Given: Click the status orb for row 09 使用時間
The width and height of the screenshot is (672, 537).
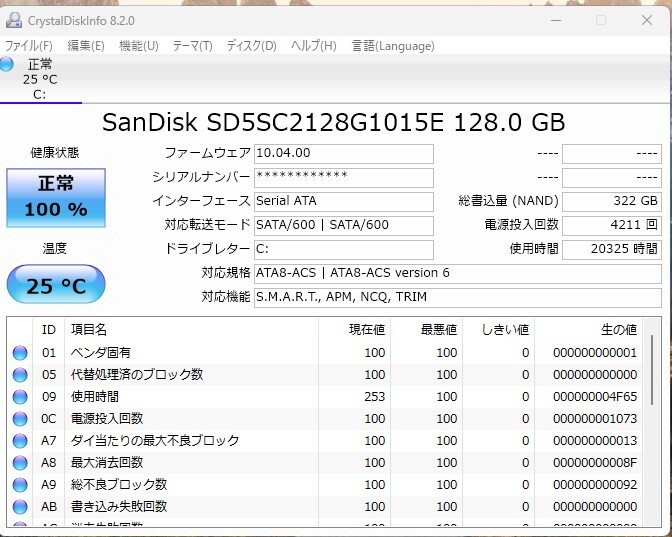Looking at the screenshot, I should 20,397.
